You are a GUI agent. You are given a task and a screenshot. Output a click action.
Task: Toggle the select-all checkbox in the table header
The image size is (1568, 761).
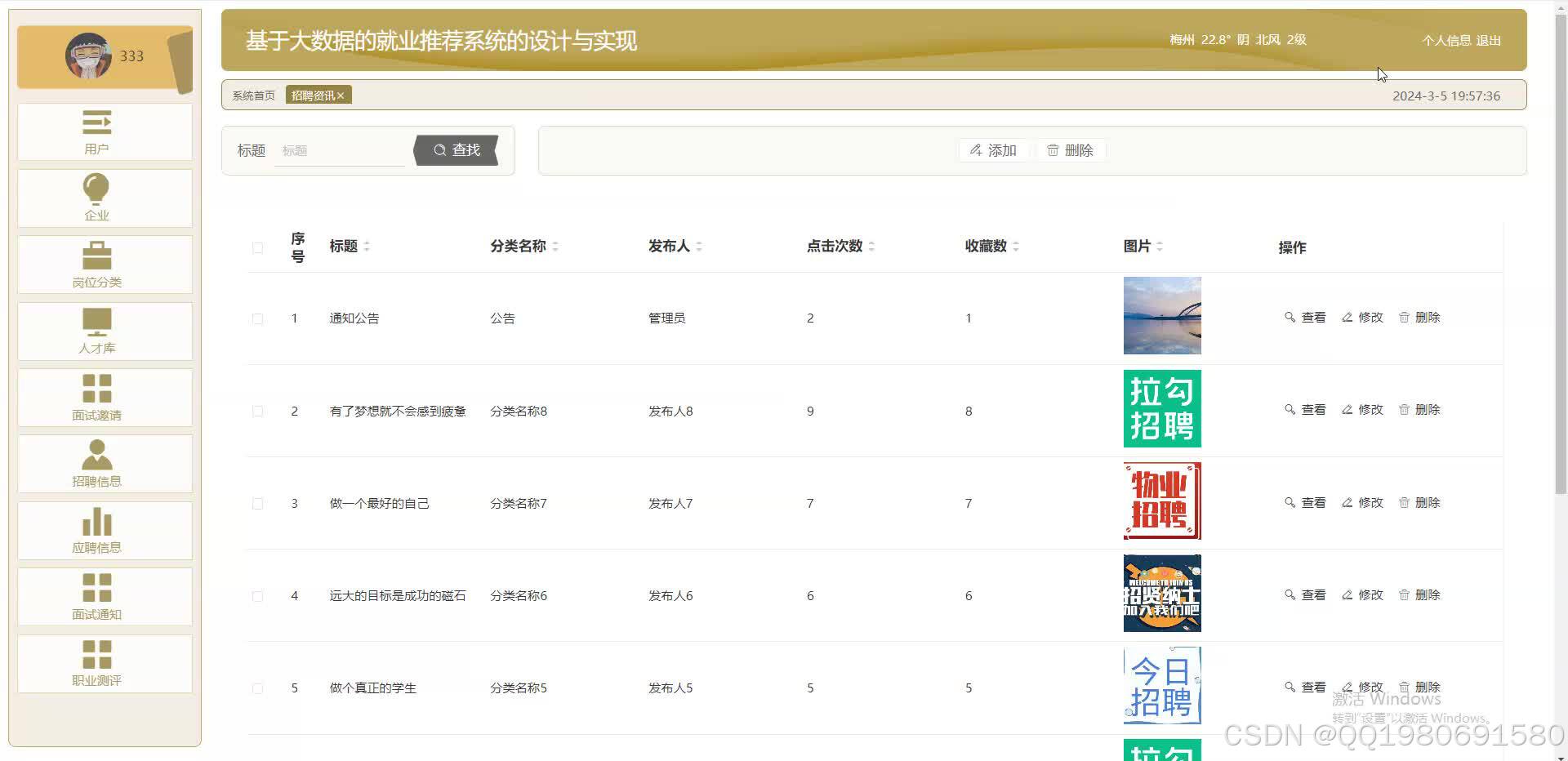click(257, 247)
